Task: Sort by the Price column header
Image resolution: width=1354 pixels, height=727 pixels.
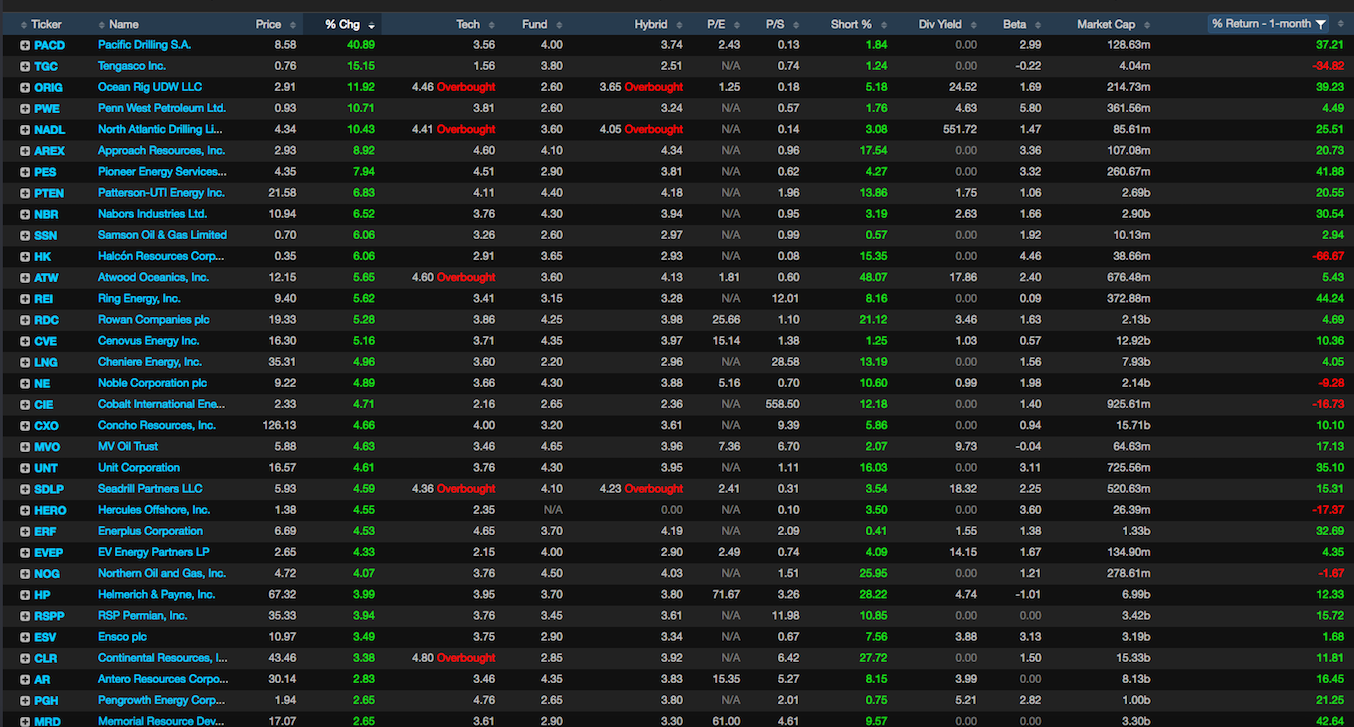Action: 268,24
